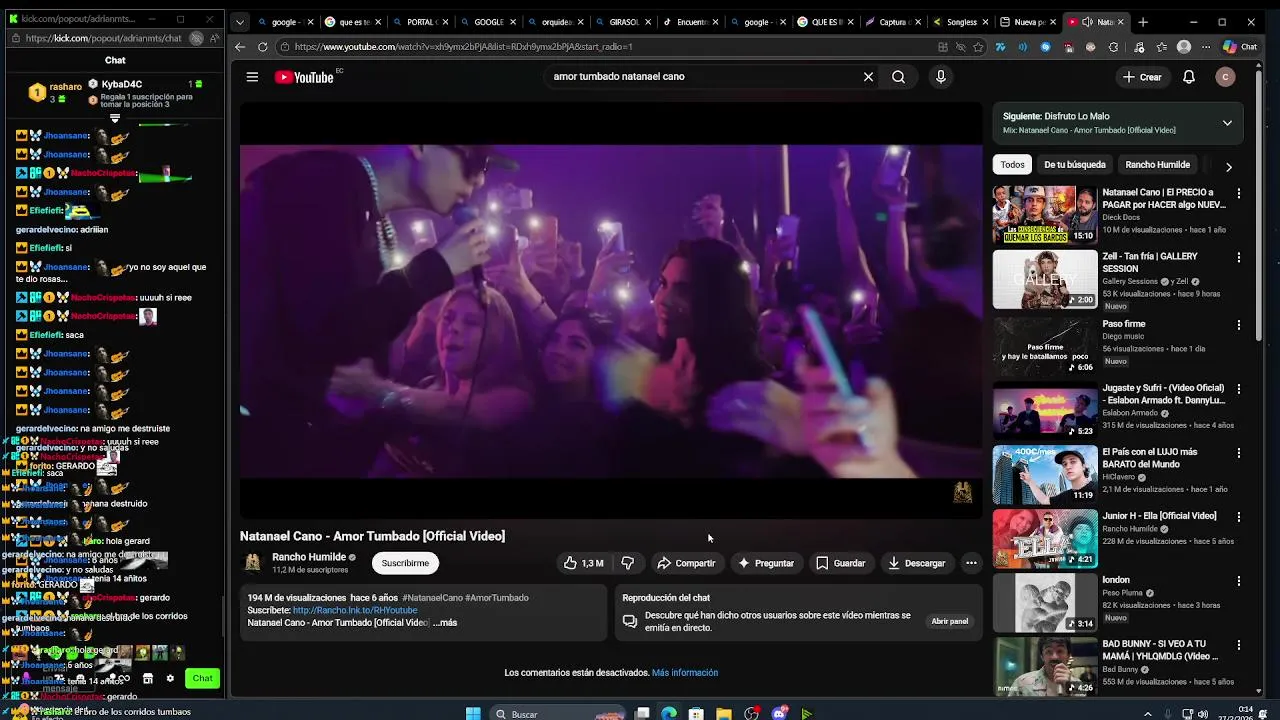Open Edge profile avatar in toolbar

click(1184, 47)
